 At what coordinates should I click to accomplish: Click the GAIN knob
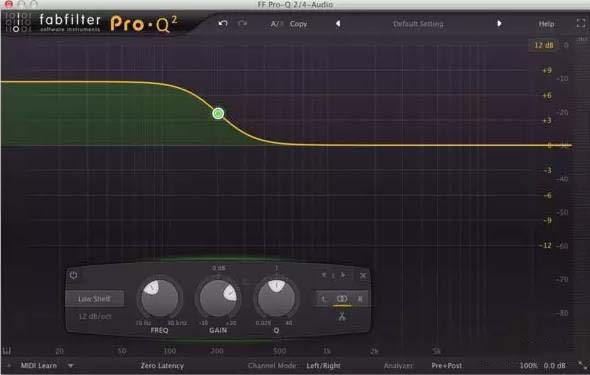(218, 299)
